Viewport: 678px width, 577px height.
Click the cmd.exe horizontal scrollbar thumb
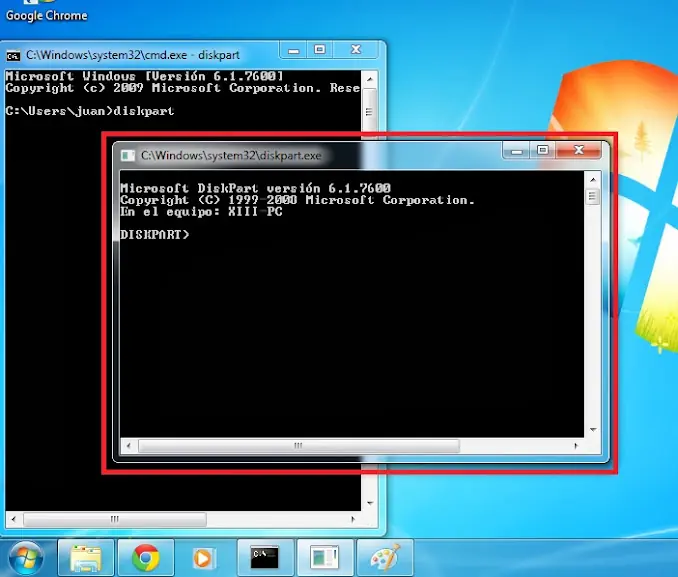115,519
